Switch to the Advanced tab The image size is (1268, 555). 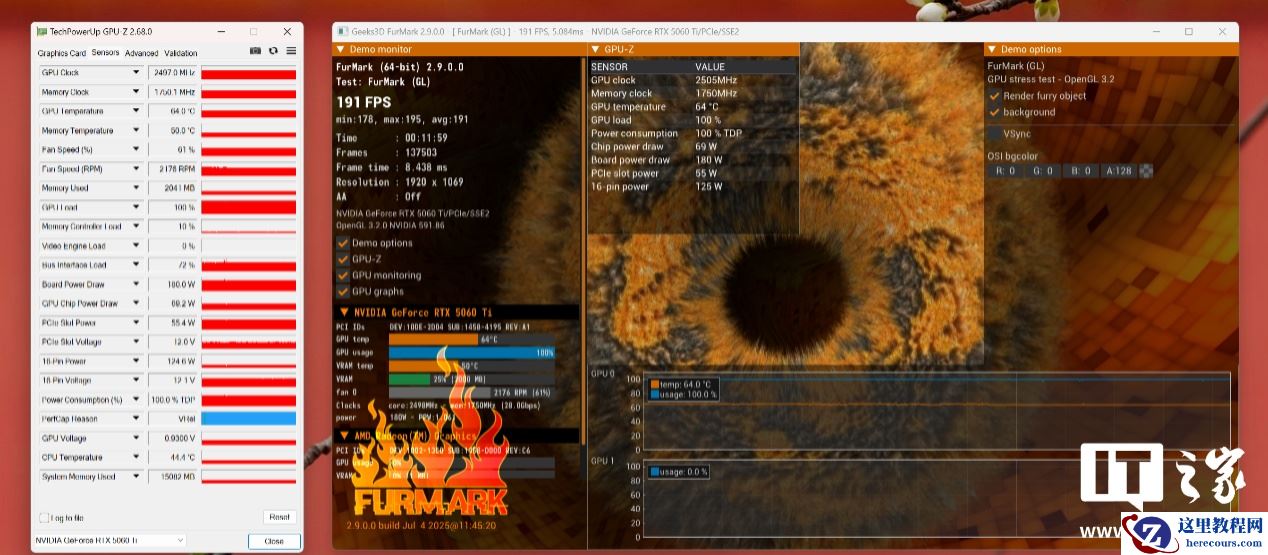pos(141,53)
